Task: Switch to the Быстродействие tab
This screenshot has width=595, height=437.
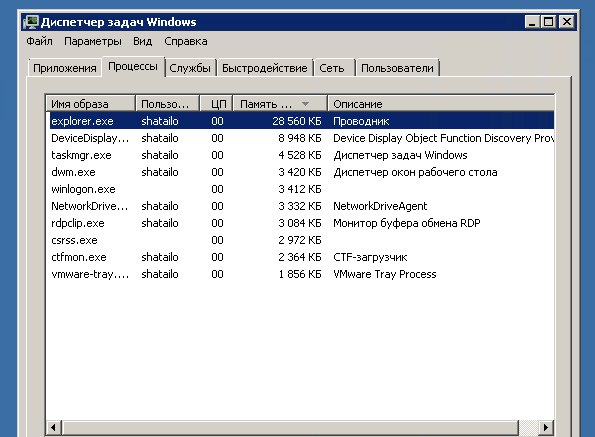Action: pos(264,68)
